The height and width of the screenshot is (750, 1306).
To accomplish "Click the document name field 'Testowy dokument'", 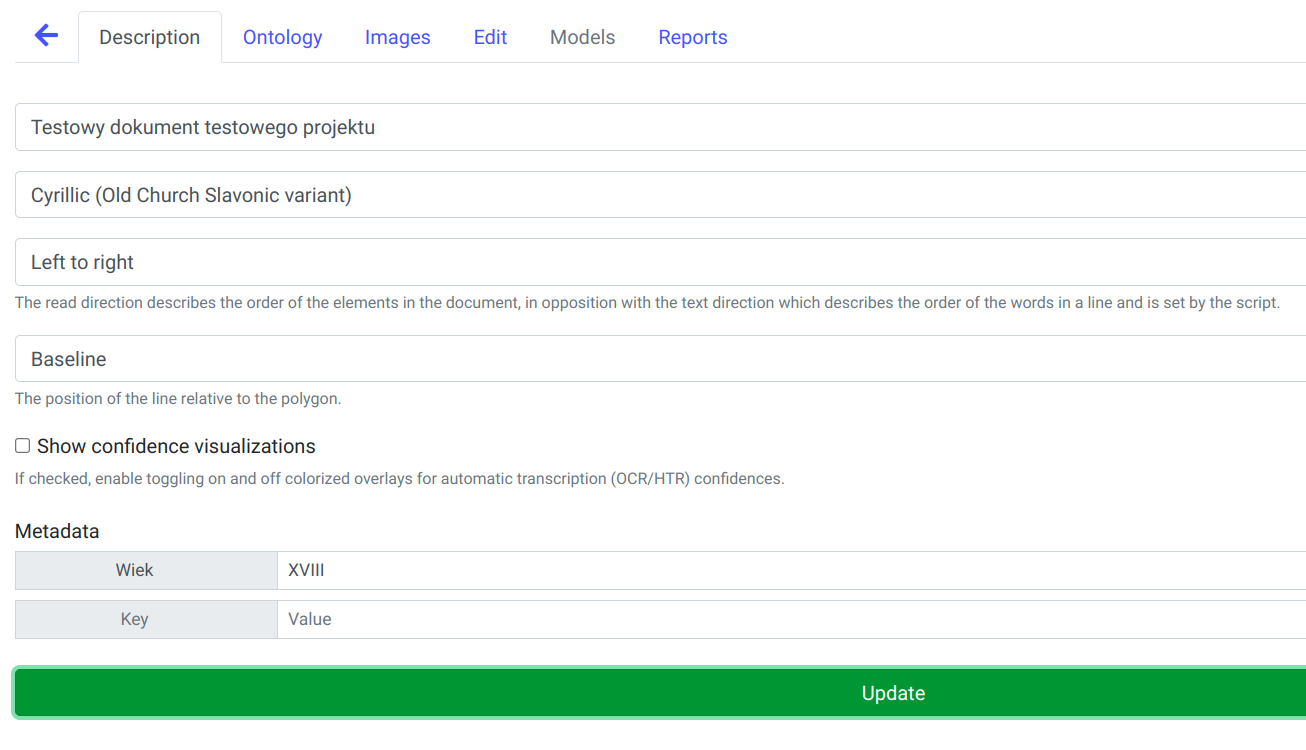I will [x=660, y=128].
